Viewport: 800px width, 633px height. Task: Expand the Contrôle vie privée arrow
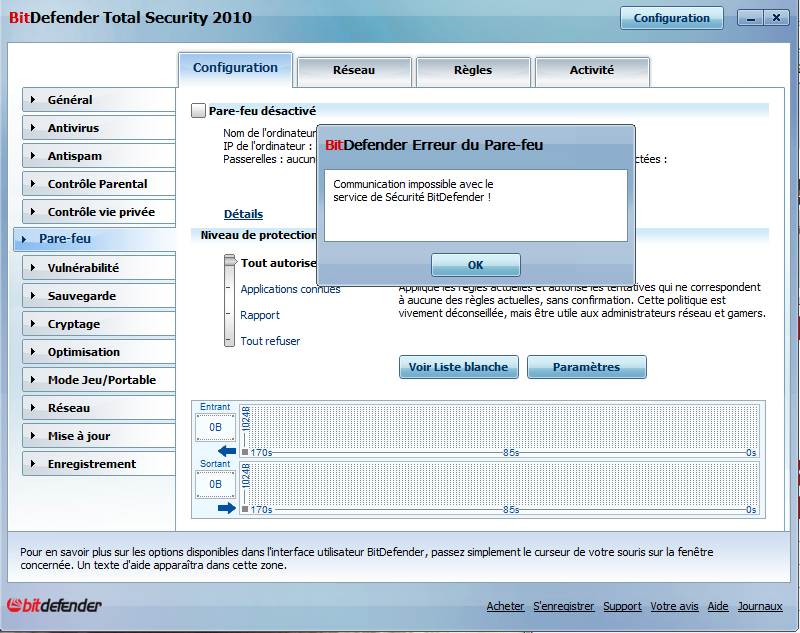pos(33,212)
